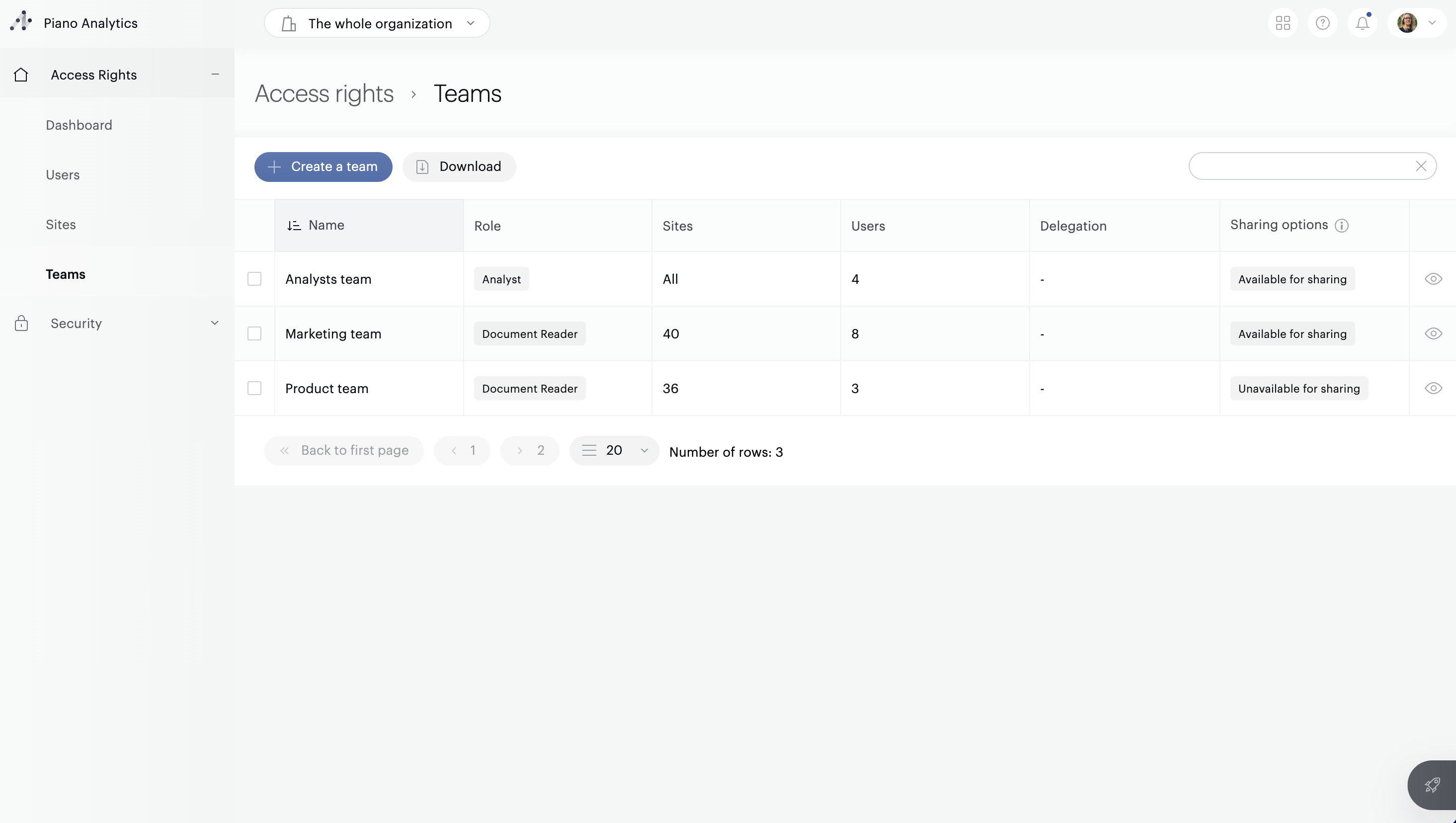The image size is (1456, 823).
Task: Click the Download button
Action: click(458, 167)
